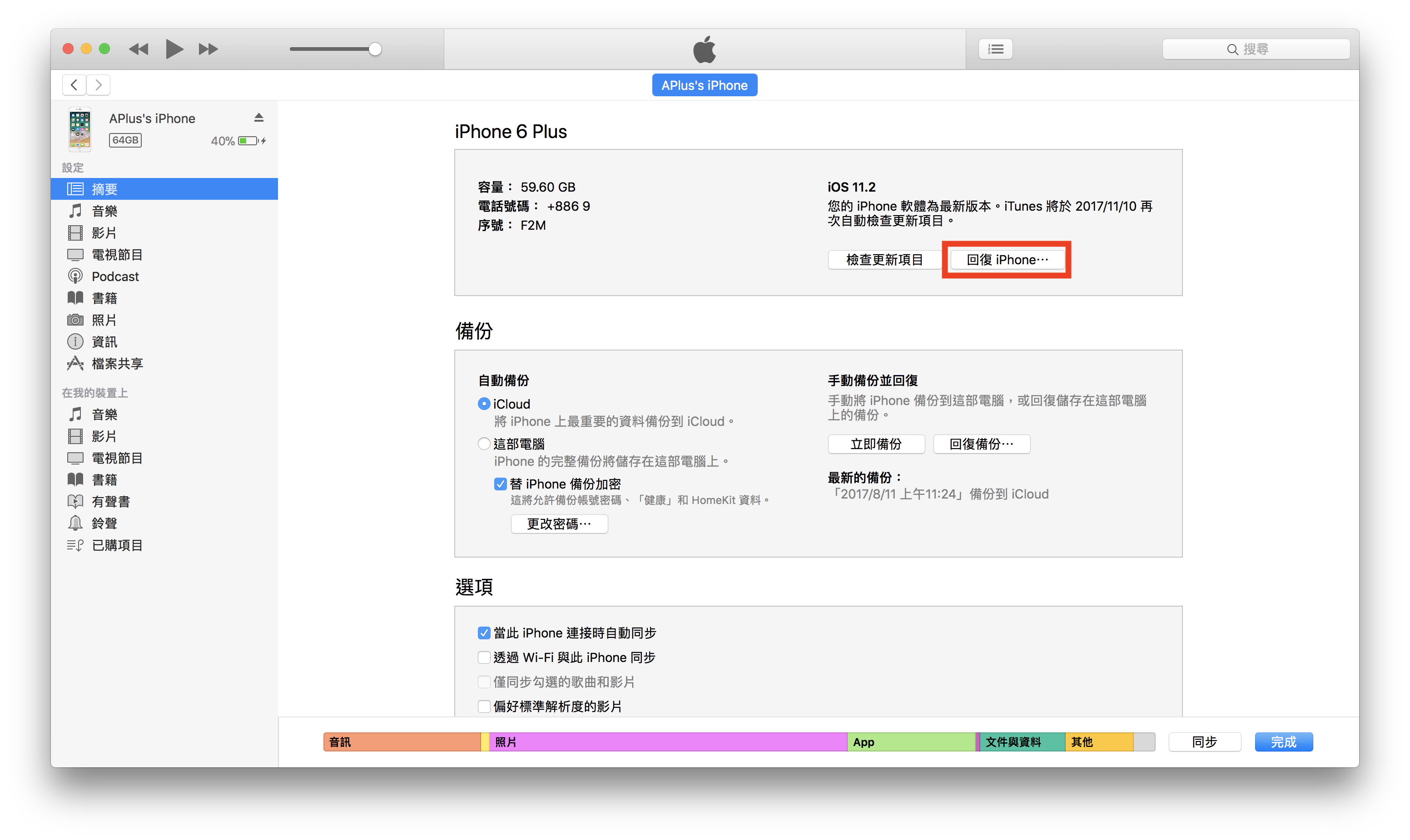Click 照片 segment of storage bar

668,742
